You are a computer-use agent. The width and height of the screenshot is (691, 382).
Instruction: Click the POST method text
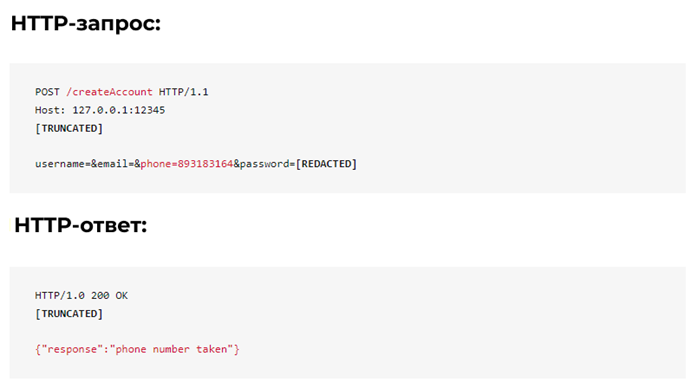47,92
